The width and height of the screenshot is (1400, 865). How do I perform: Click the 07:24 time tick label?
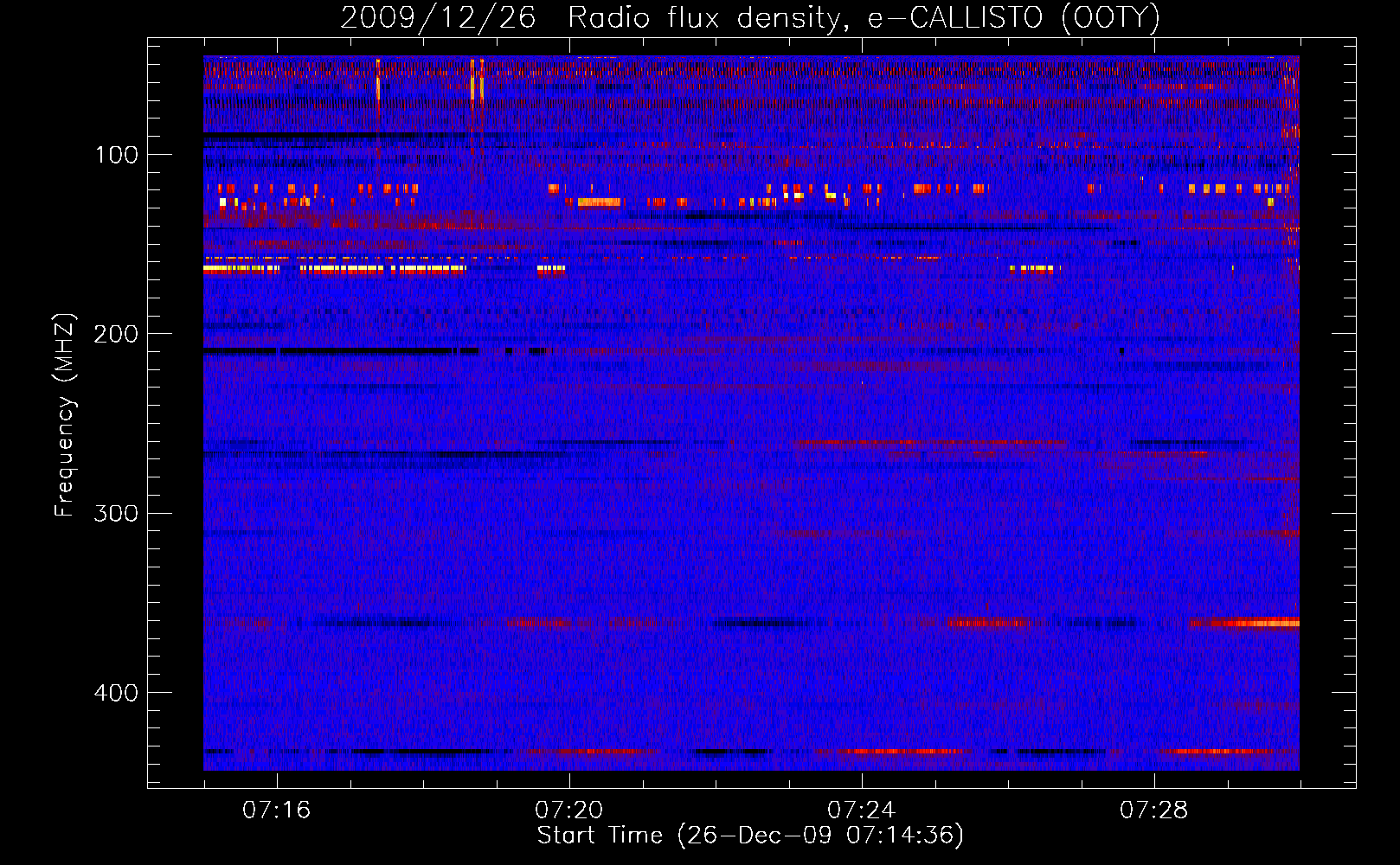coord(861,810)
